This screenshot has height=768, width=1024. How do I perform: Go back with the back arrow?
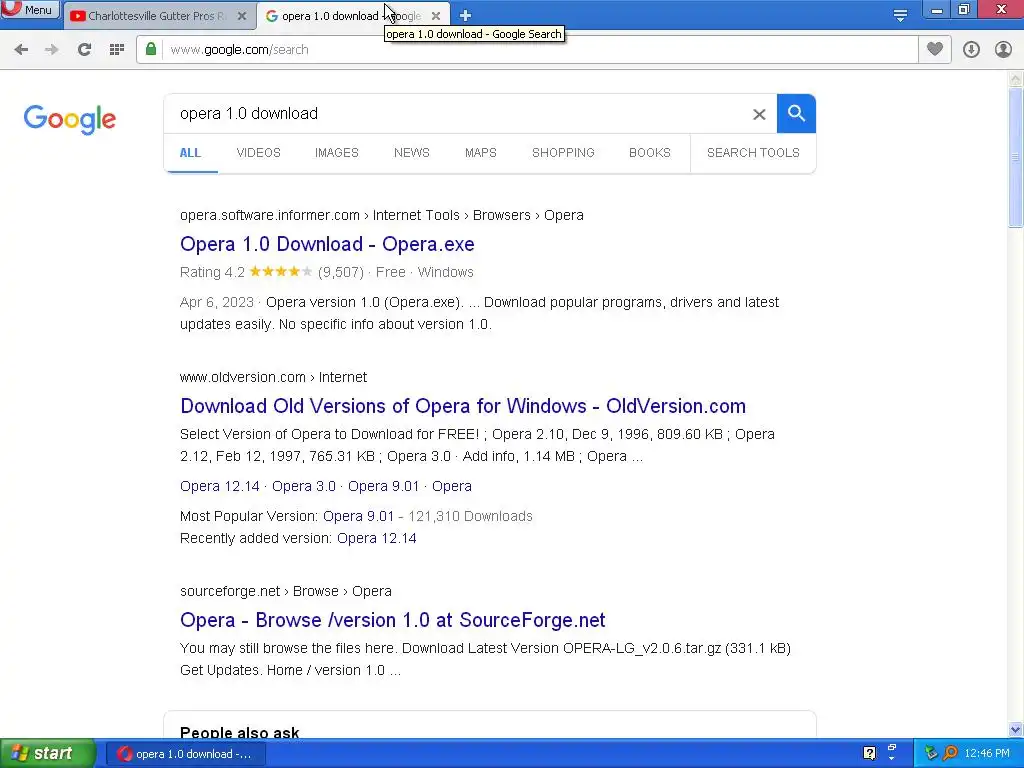[21, 50]
